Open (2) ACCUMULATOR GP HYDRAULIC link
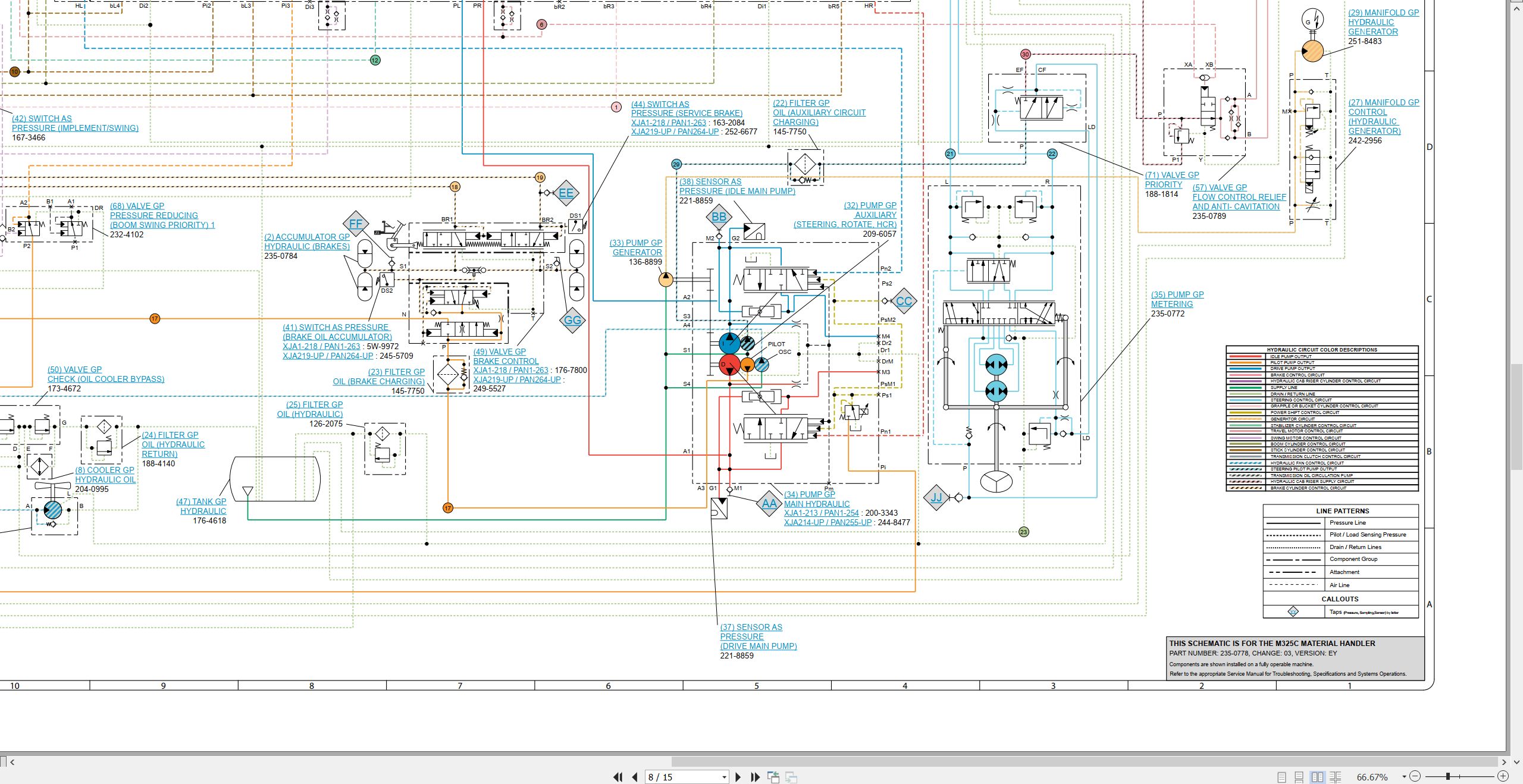Image resolution: width=1523 pixels, height=784 pixels. tap(307, 242)
